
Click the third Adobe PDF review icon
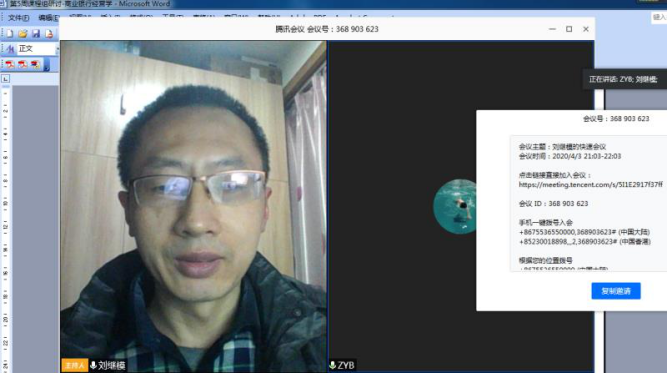click(x=35, y=64)
